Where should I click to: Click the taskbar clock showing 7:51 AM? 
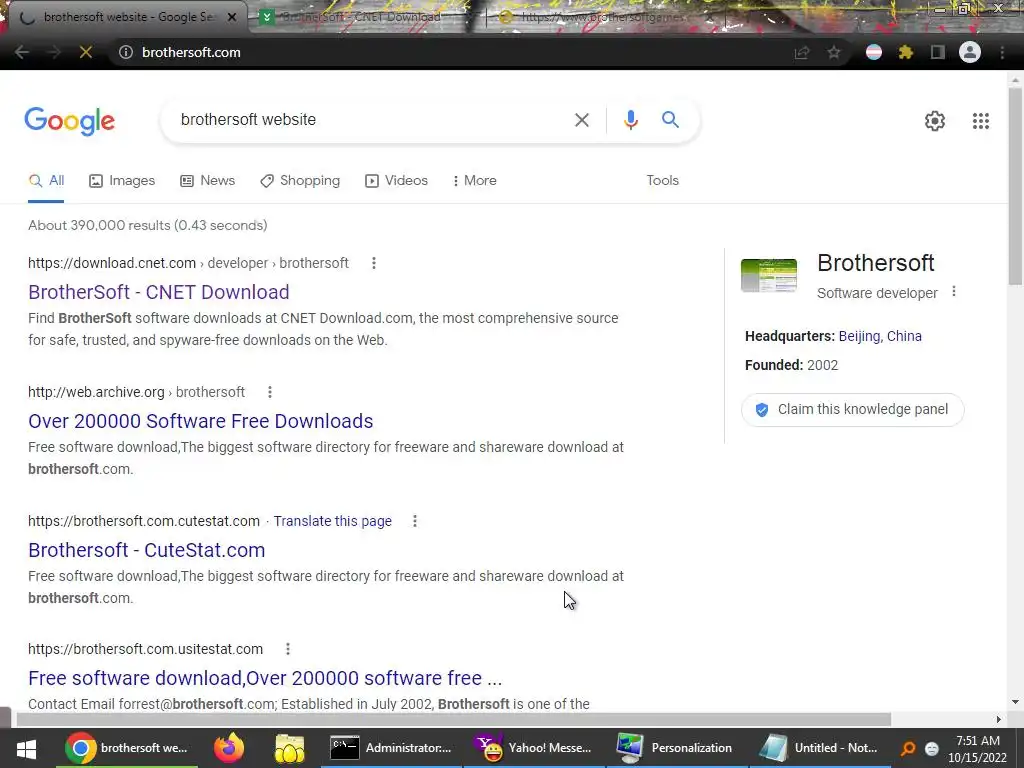pos(978,749)
